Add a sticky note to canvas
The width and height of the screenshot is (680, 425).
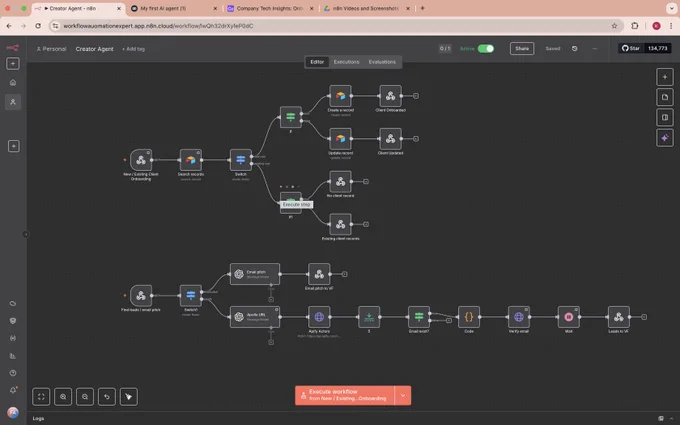tap(665, 97)
